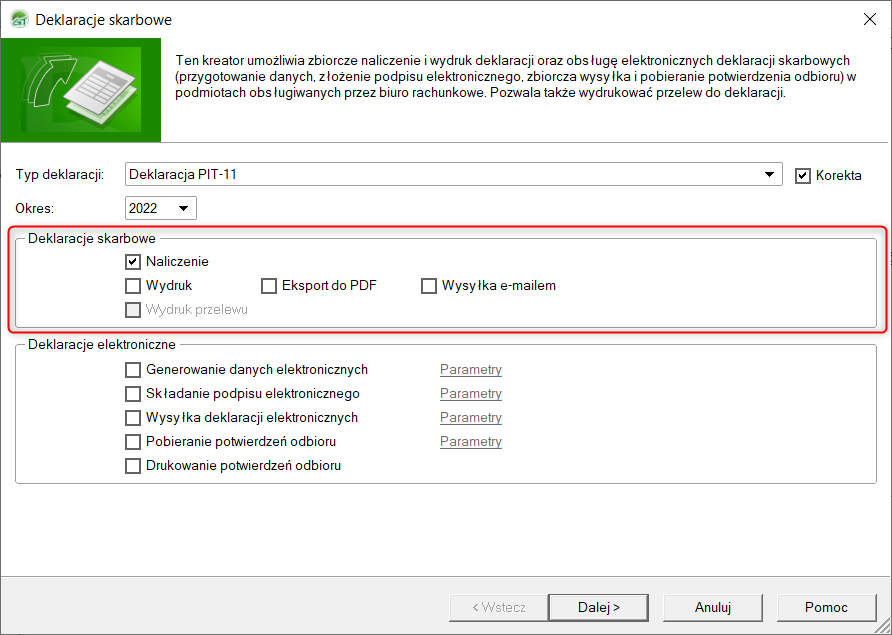Click the Anuluj button
The height and width of the screenshot is (635, 892).
tap(712, 608)
